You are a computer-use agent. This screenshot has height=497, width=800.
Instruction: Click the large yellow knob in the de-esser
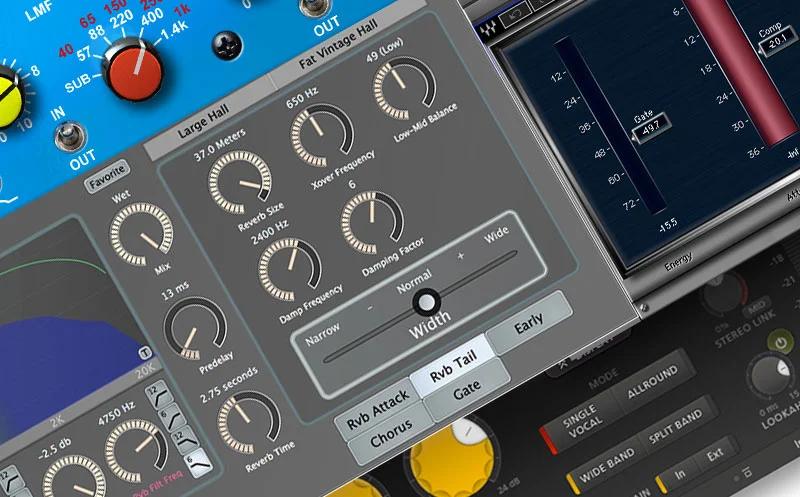click(x=452, y=458)
